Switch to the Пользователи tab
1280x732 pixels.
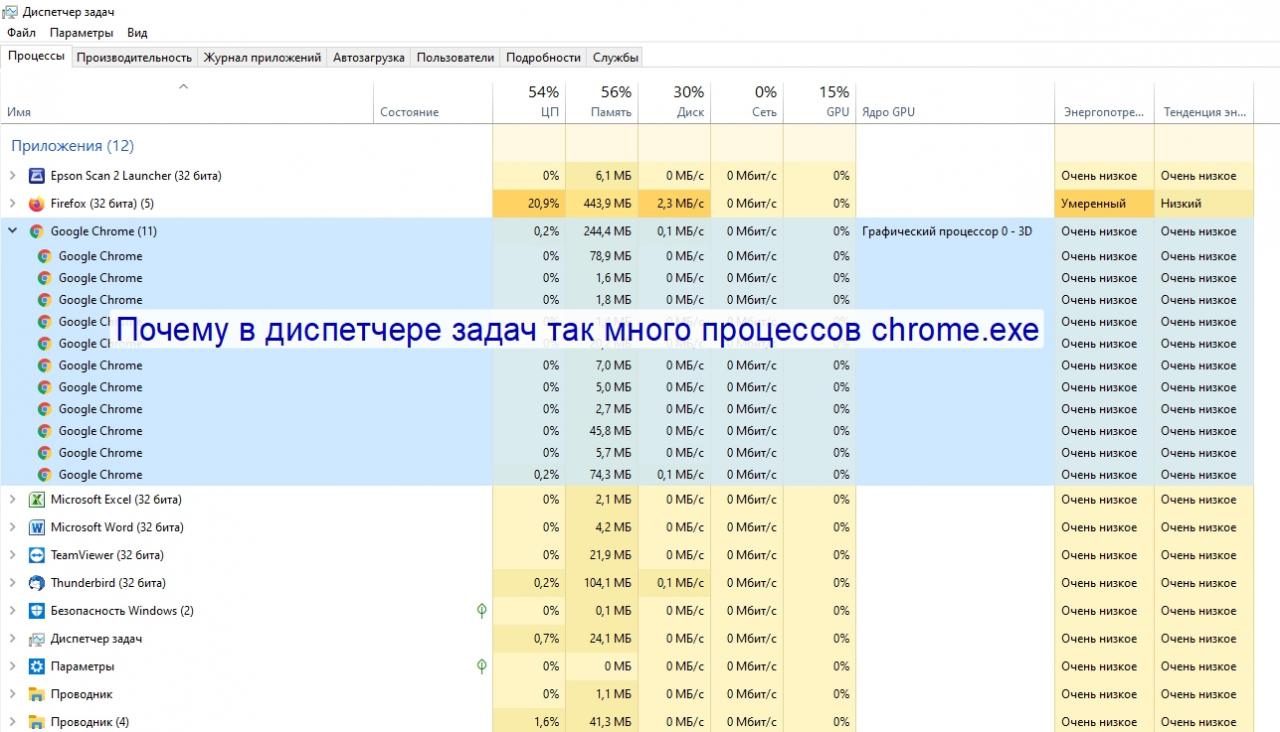point(455,58)
